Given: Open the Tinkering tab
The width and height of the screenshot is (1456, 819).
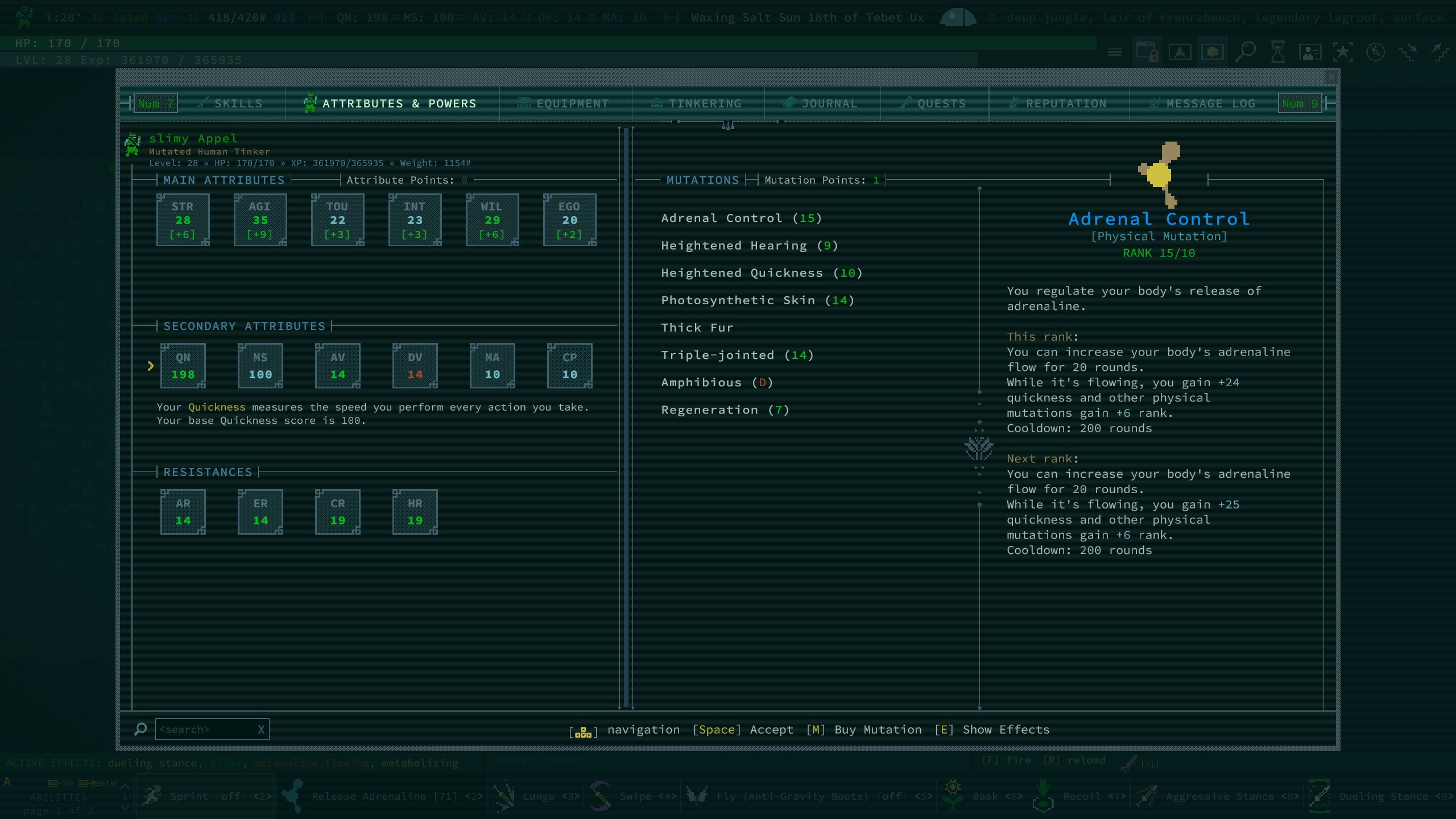Looking at the screenshot, I should 697,104.
